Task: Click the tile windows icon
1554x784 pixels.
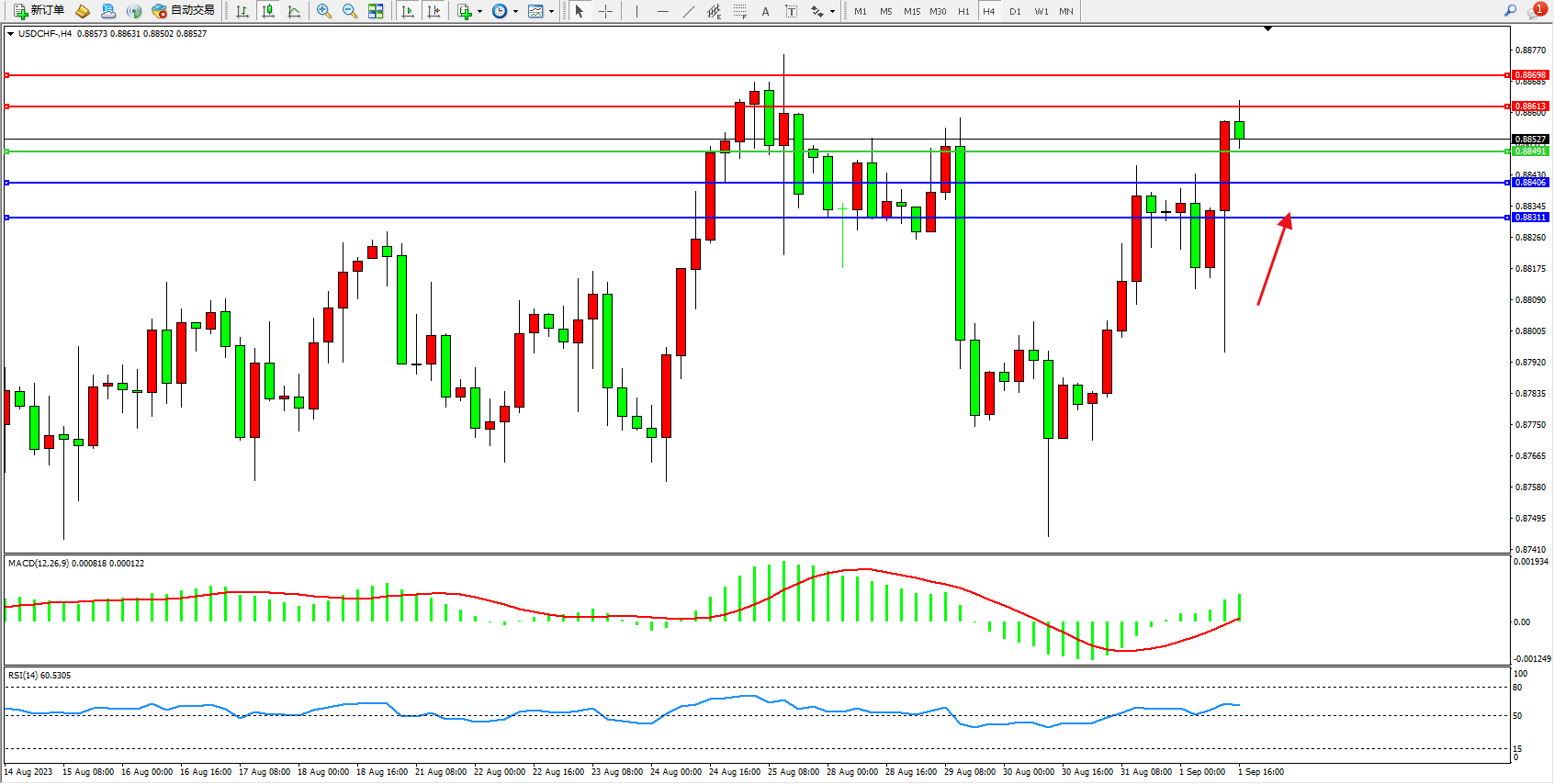Action: point(376,11)
